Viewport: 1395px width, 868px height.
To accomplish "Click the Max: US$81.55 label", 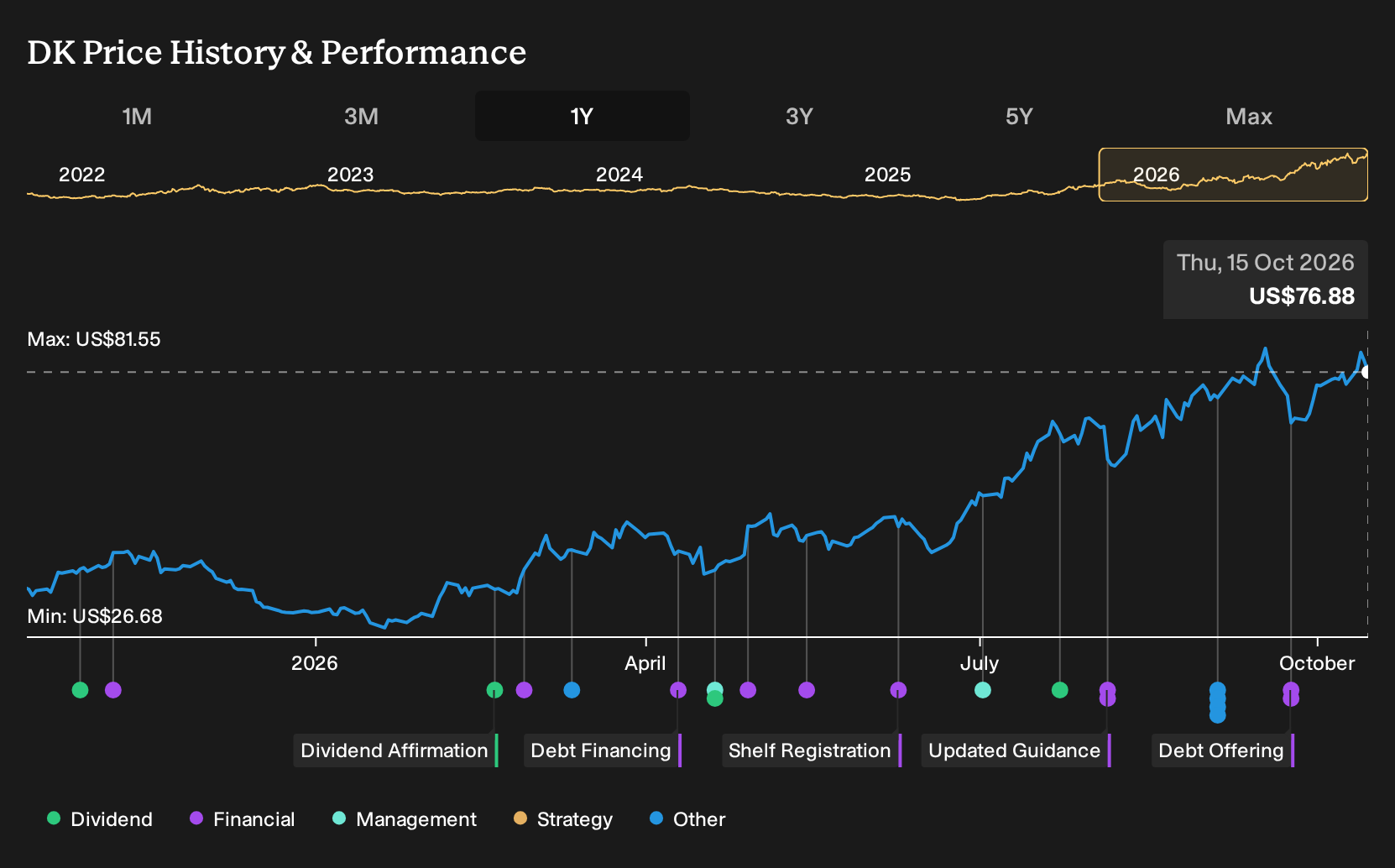I will [x=94, y=339].
